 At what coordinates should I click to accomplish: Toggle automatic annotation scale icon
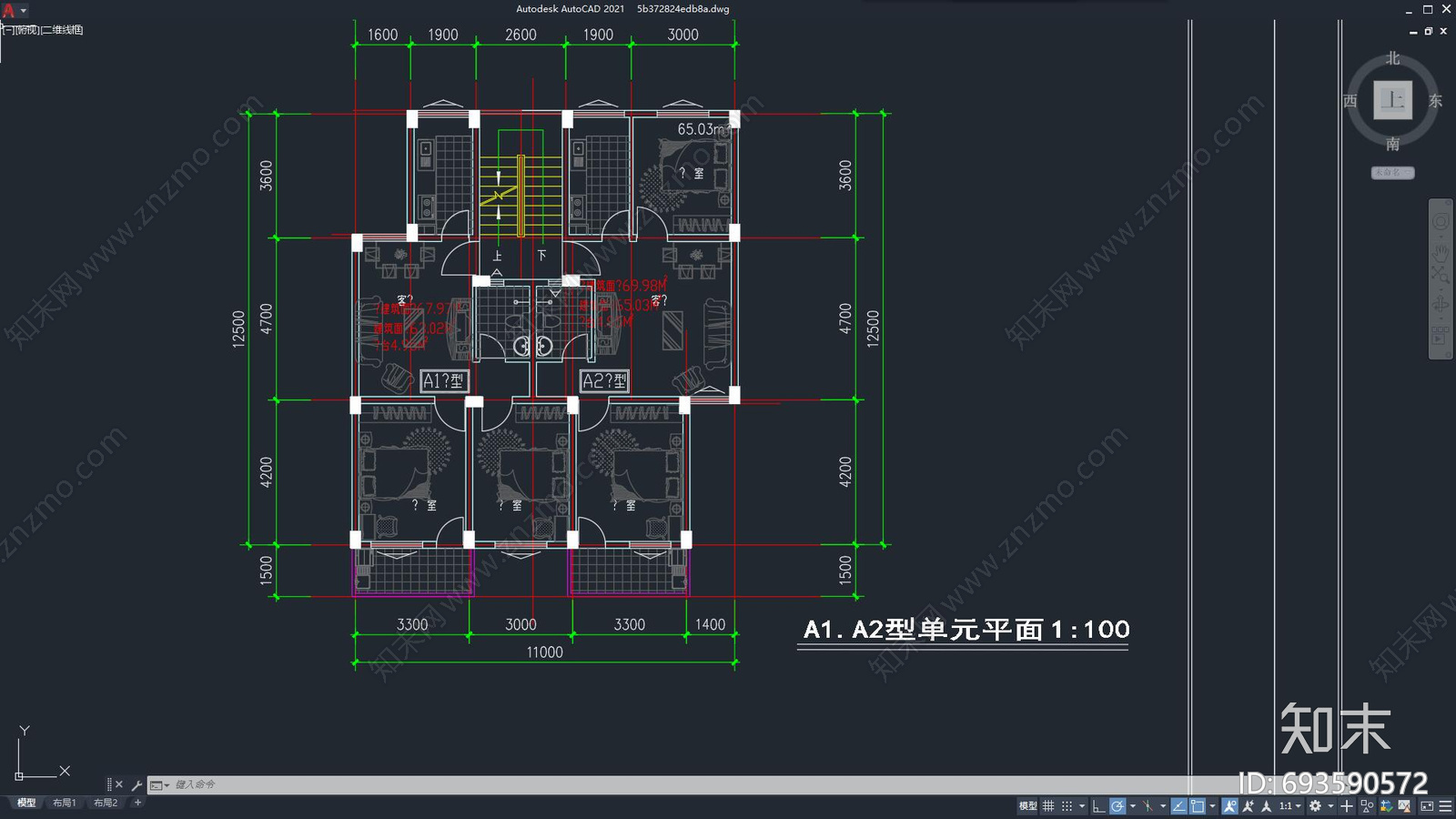[1248, 806]
